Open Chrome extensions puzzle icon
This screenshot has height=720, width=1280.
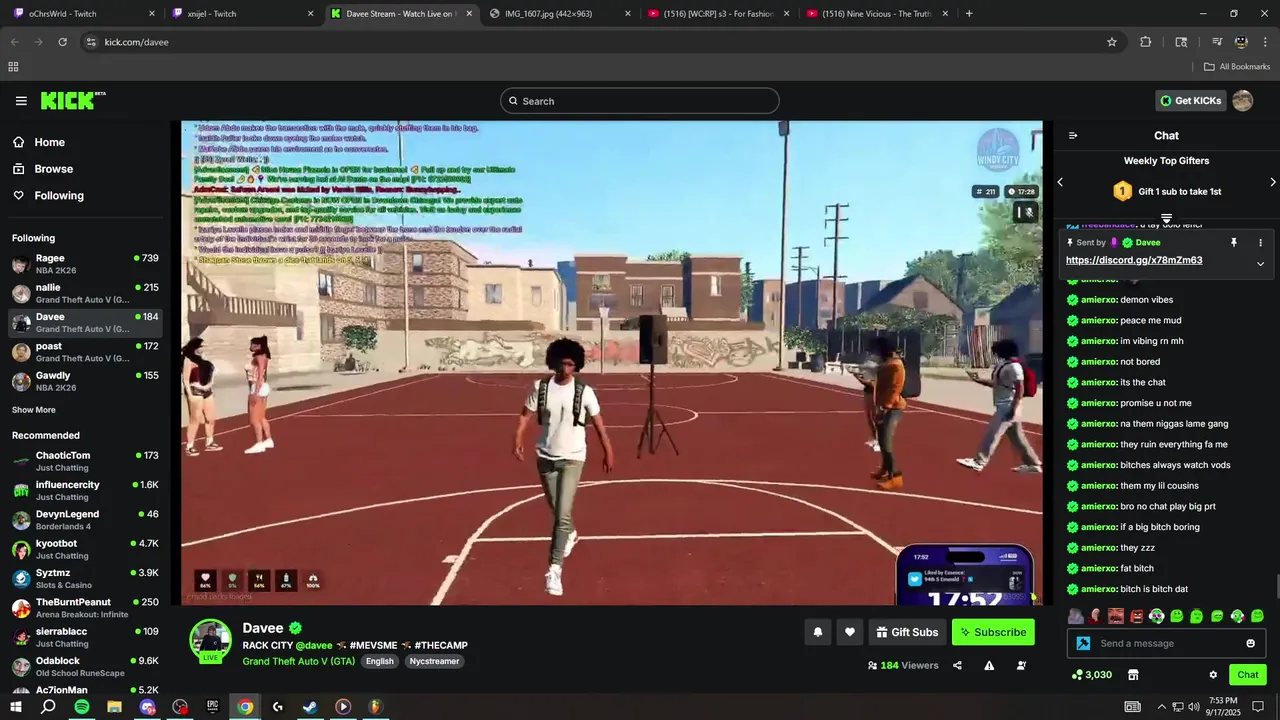click(x=1146, y=42)
